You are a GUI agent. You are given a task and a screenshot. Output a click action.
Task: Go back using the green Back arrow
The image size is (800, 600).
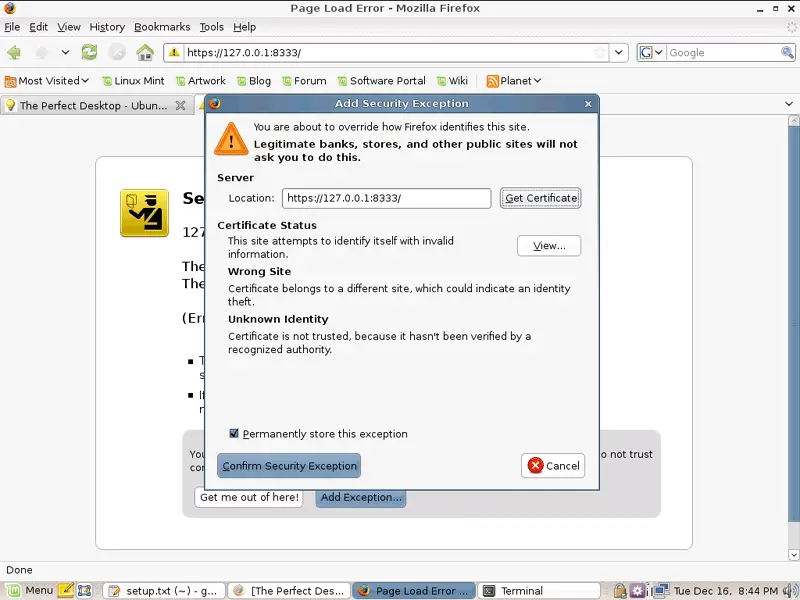click(14, 52)
